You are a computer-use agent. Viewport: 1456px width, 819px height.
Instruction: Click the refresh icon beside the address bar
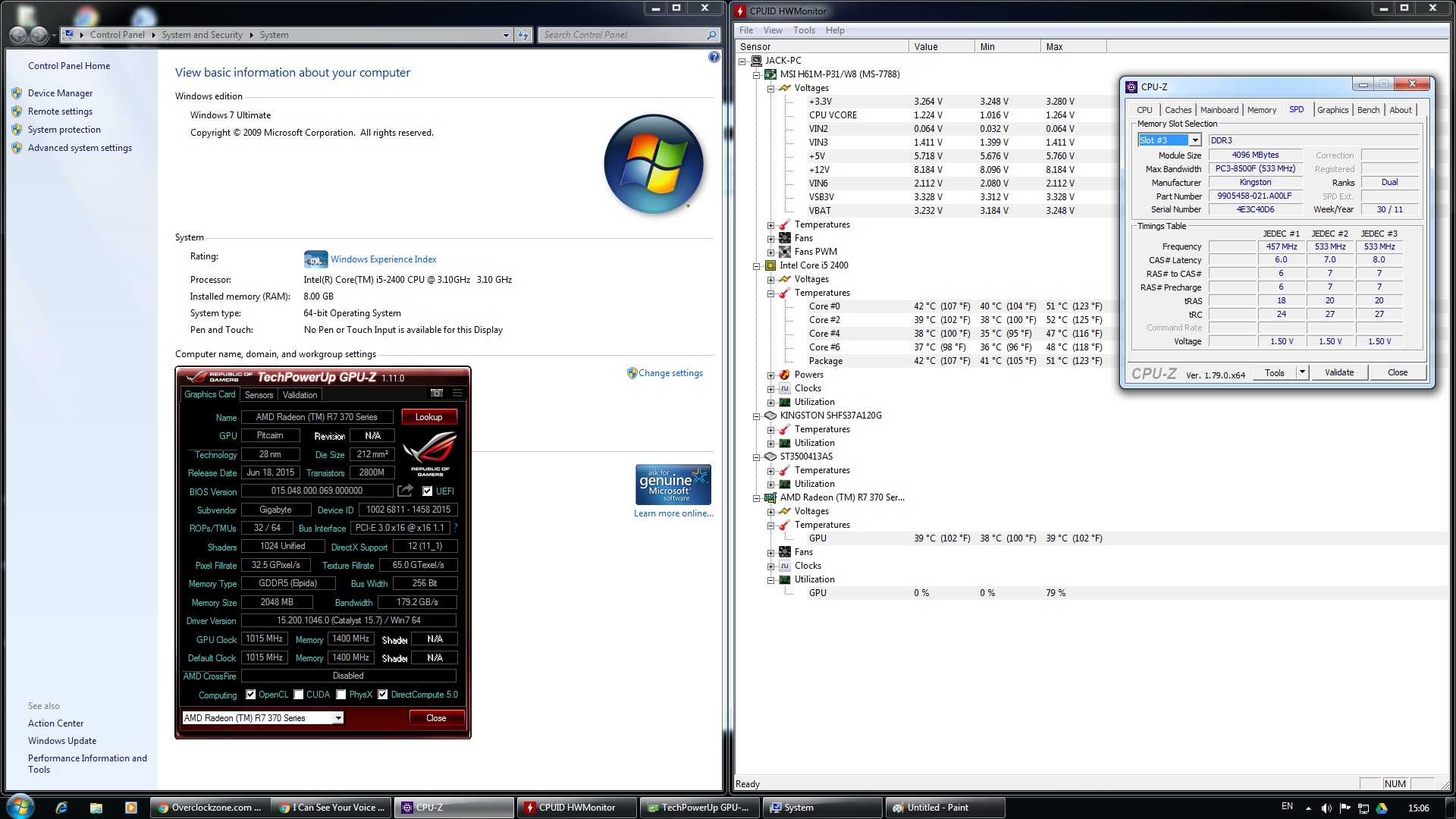click(x=523, y=35)
